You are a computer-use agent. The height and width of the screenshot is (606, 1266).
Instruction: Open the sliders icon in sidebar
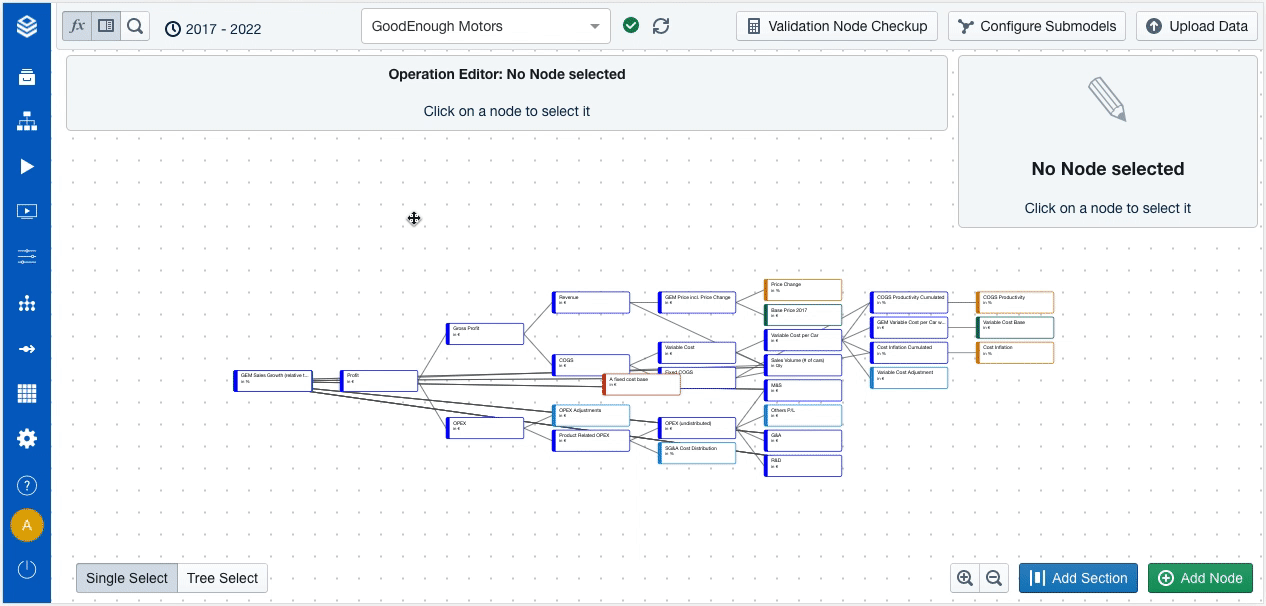[x=27, y=257]
